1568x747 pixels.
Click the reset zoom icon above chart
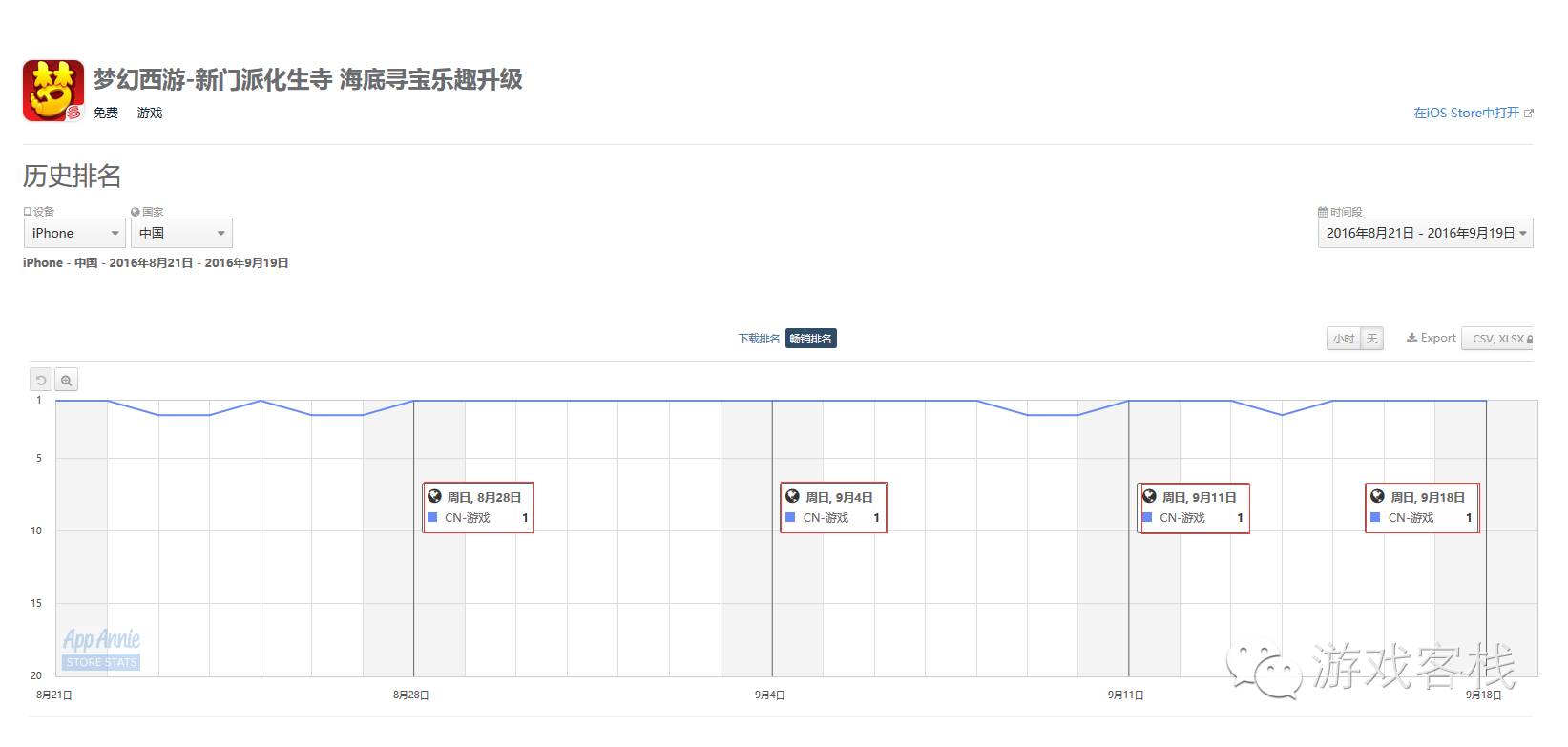coord(41,380)
